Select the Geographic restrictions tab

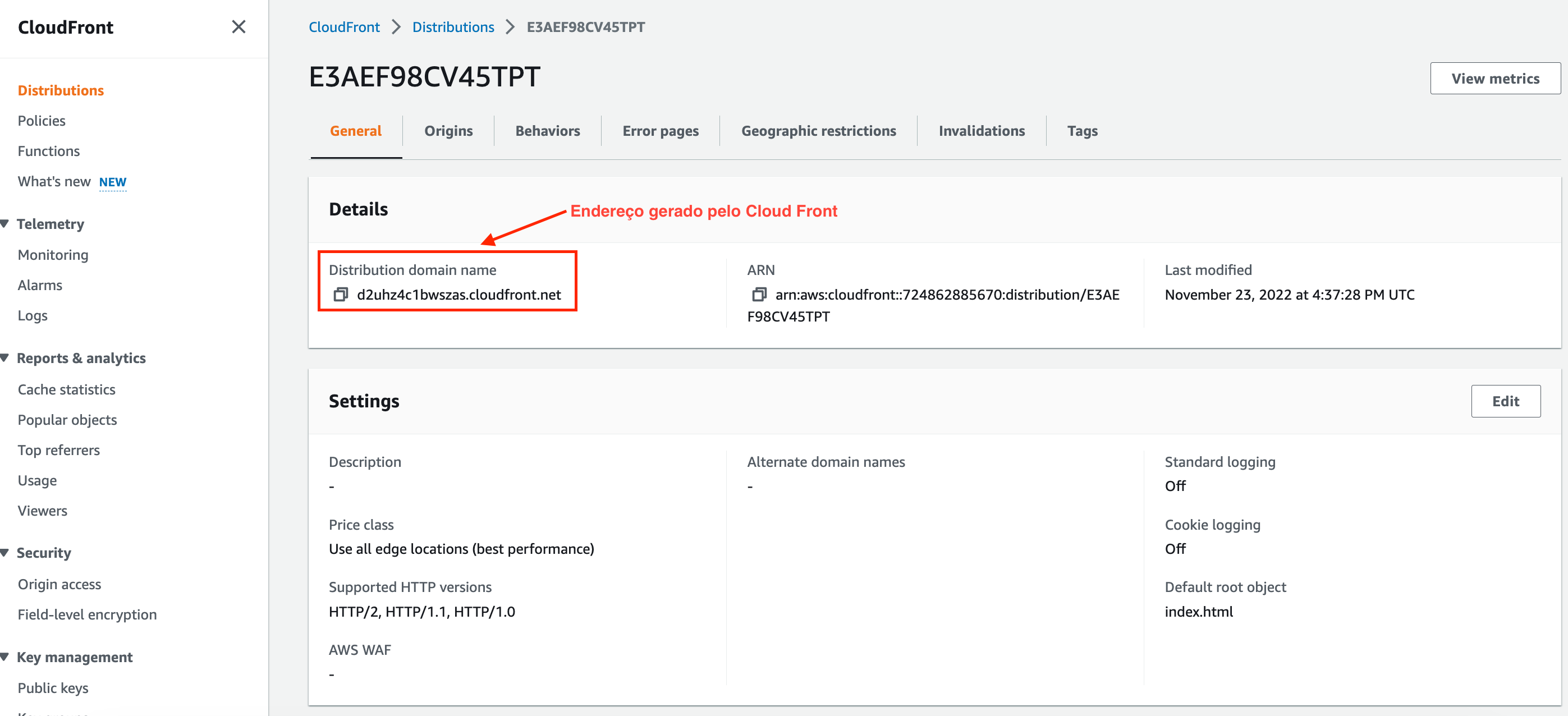pos(818,131)
